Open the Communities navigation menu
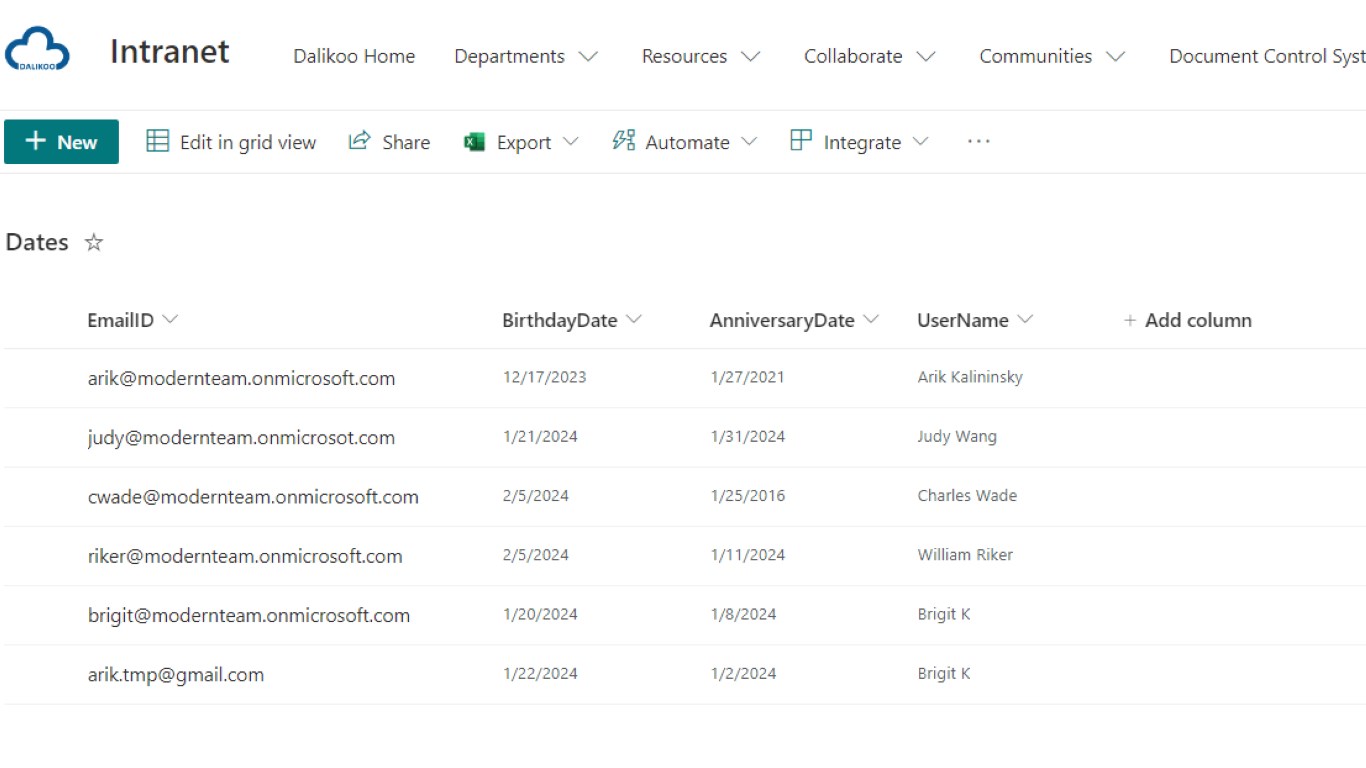This screenshot has width=1366, height=768. [x=1115, y=56]
